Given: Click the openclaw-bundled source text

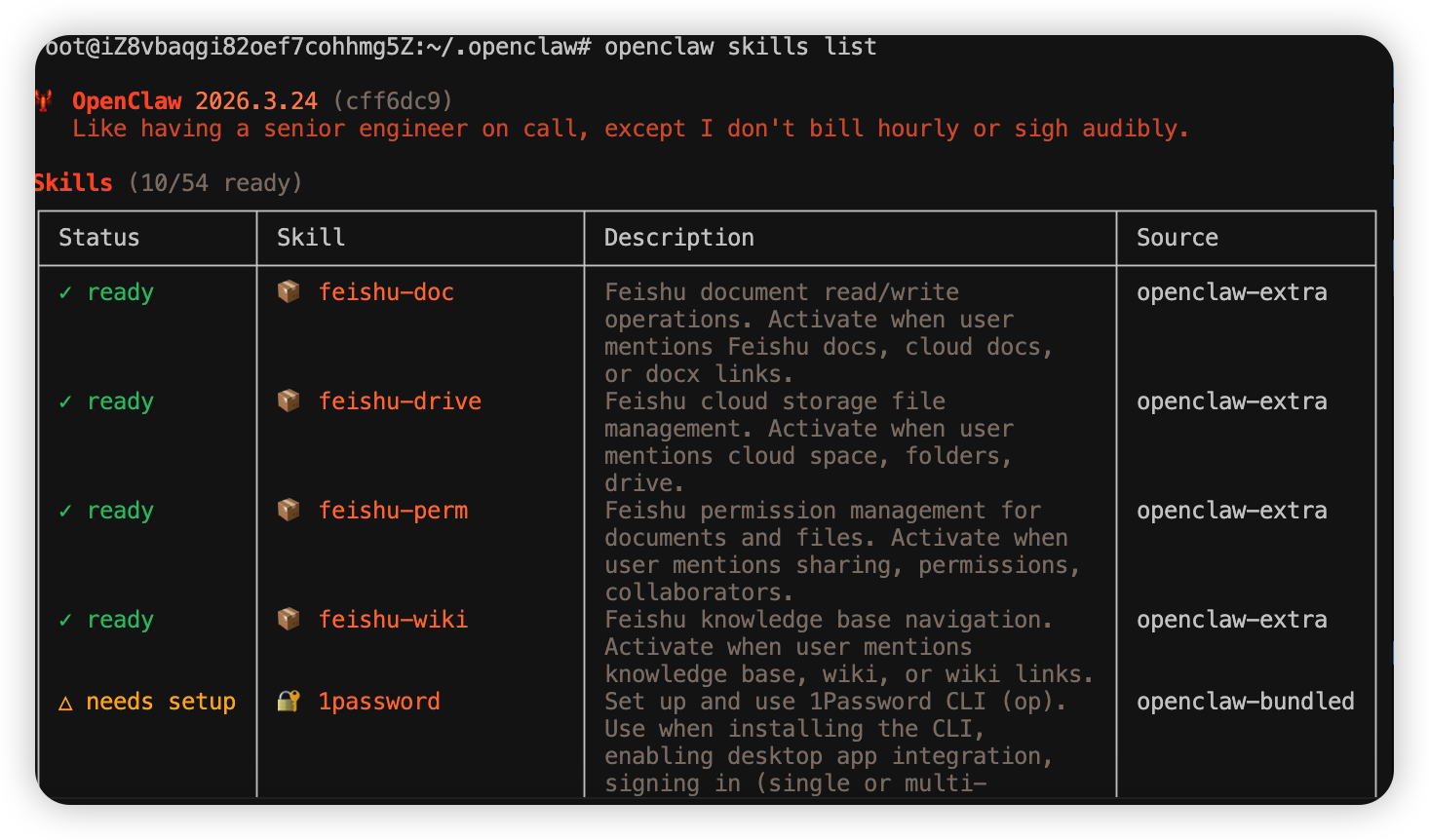Looking at the screenshot, I should [x=1245, y=702].
